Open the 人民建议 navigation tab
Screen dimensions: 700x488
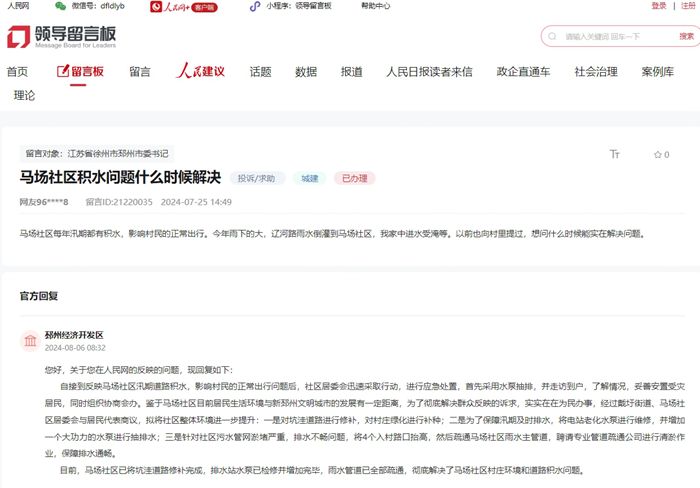(x=200, y=71)
